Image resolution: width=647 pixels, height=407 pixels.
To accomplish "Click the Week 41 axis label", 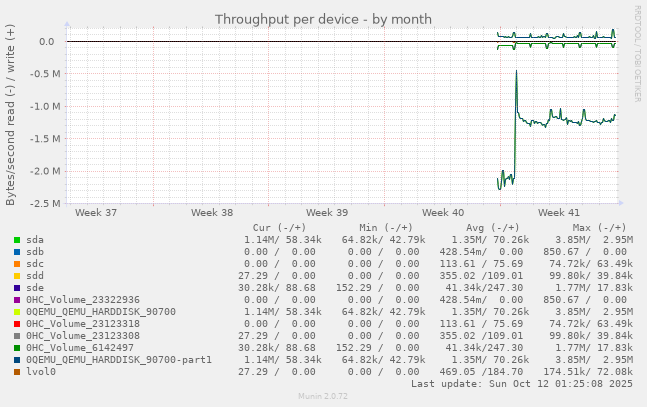I will click(x=558, y=213).
